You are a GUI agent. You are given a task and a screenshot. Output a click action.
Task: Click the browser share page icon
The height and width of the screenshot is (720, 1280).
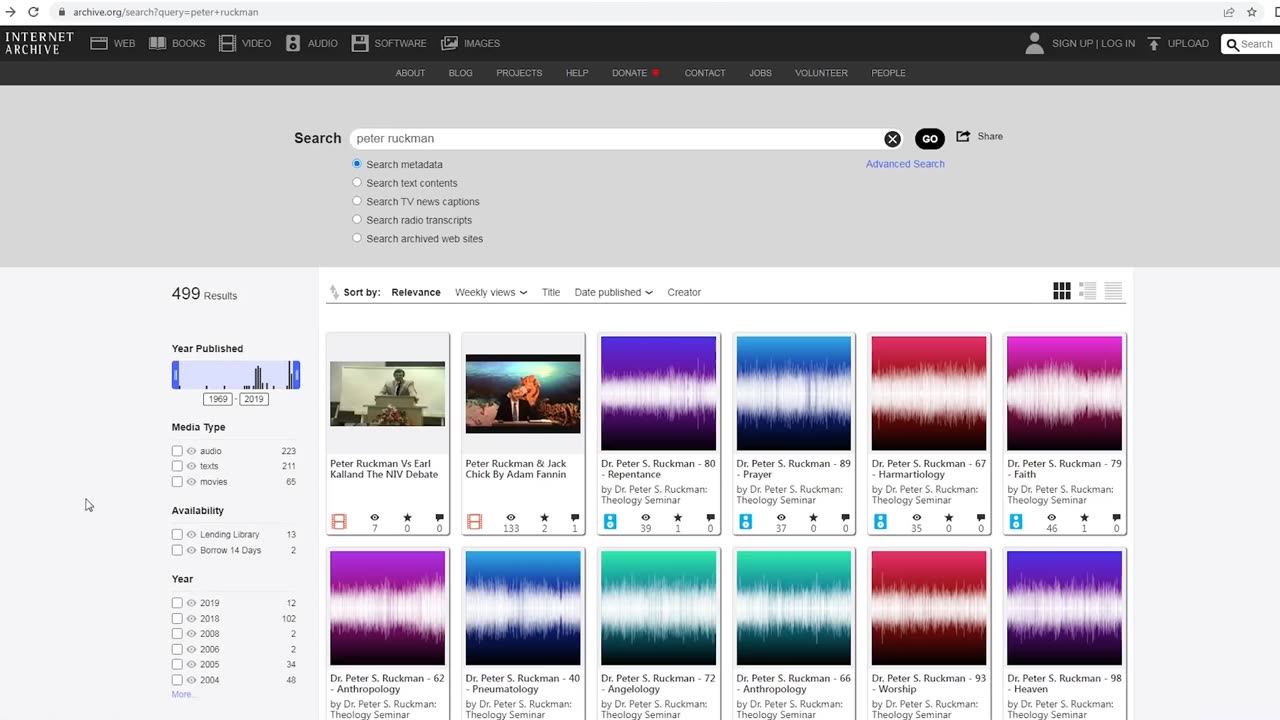click(1229, 12)
